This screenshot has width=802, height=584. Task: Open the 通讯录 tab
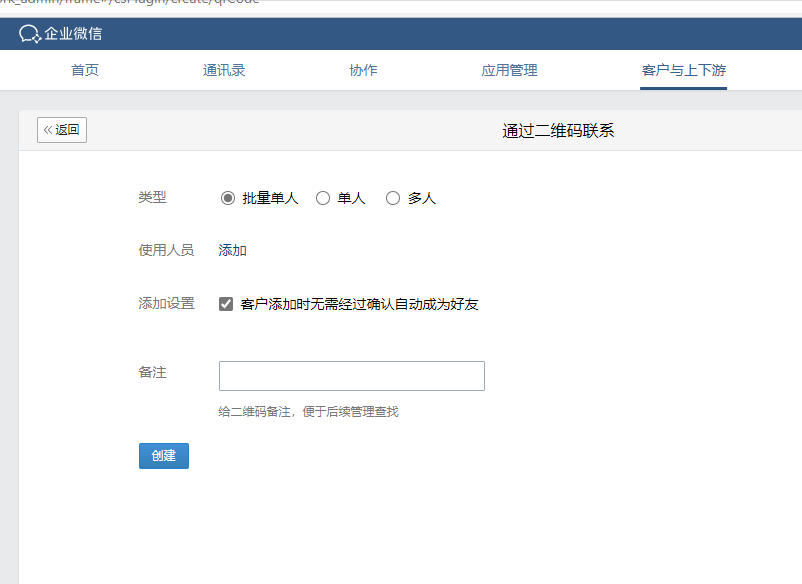[x=223, y=70]
